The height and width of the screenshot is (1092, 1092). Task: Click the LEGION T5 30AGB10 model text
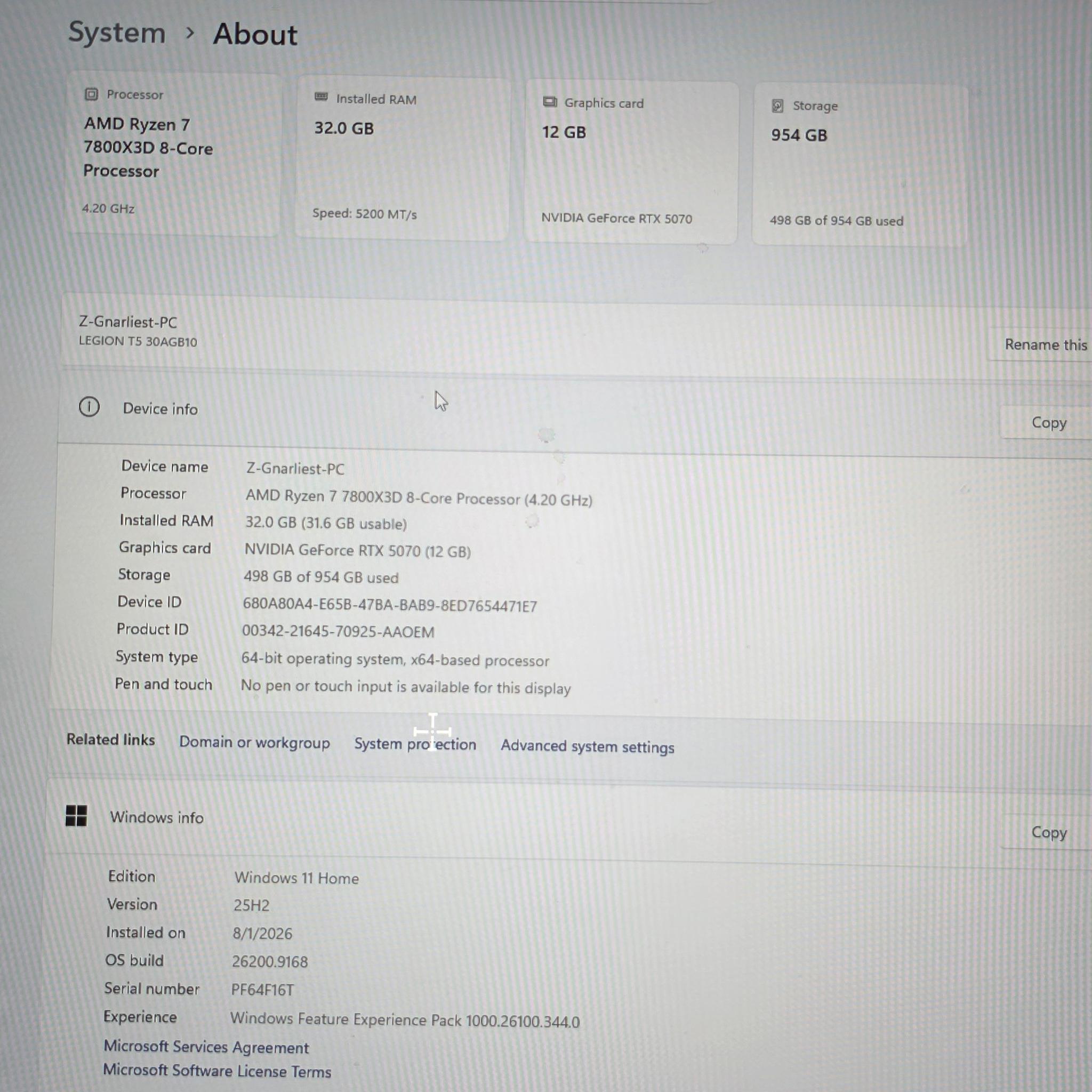[x=138, y=341]
